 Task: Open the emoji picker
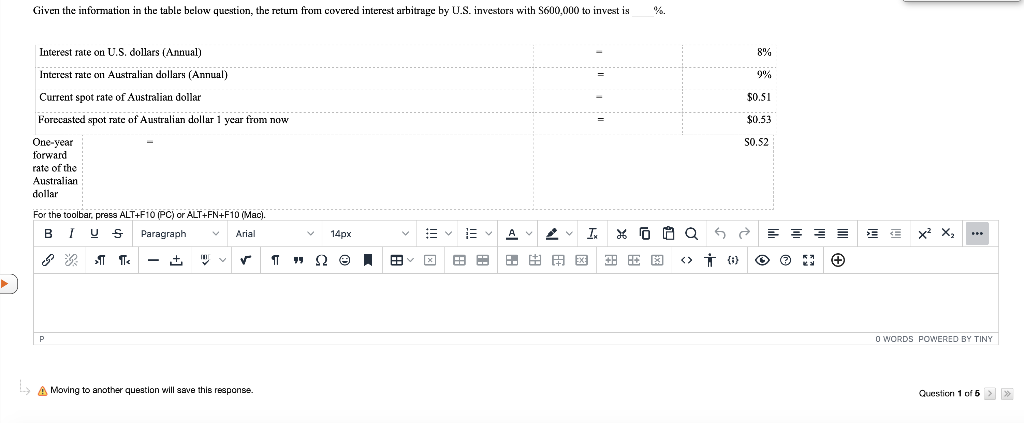click(x=345, y=260)
